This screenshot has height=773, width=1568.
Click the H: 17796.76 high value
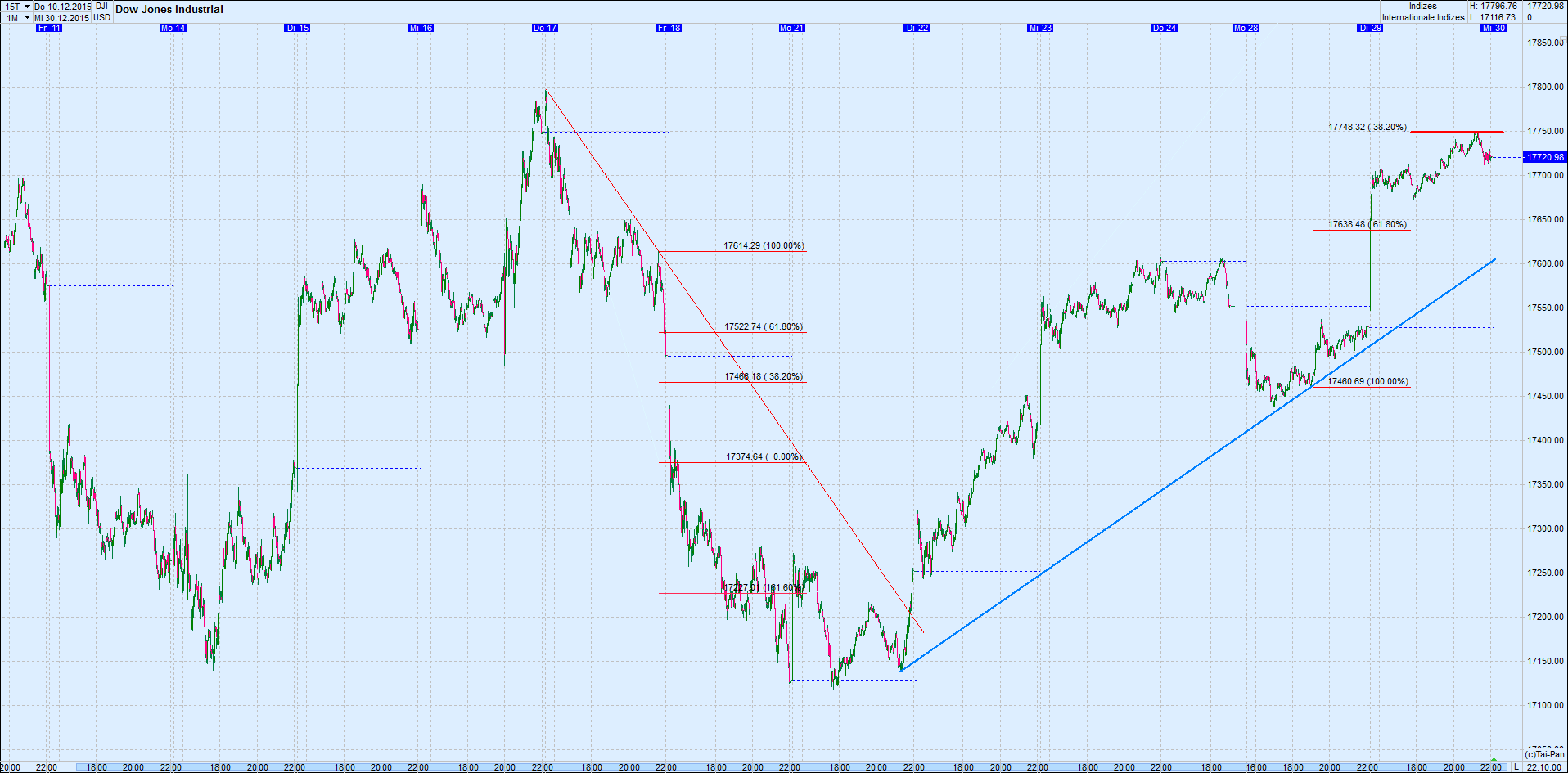pyautogui.click(x=1495, y=6)
